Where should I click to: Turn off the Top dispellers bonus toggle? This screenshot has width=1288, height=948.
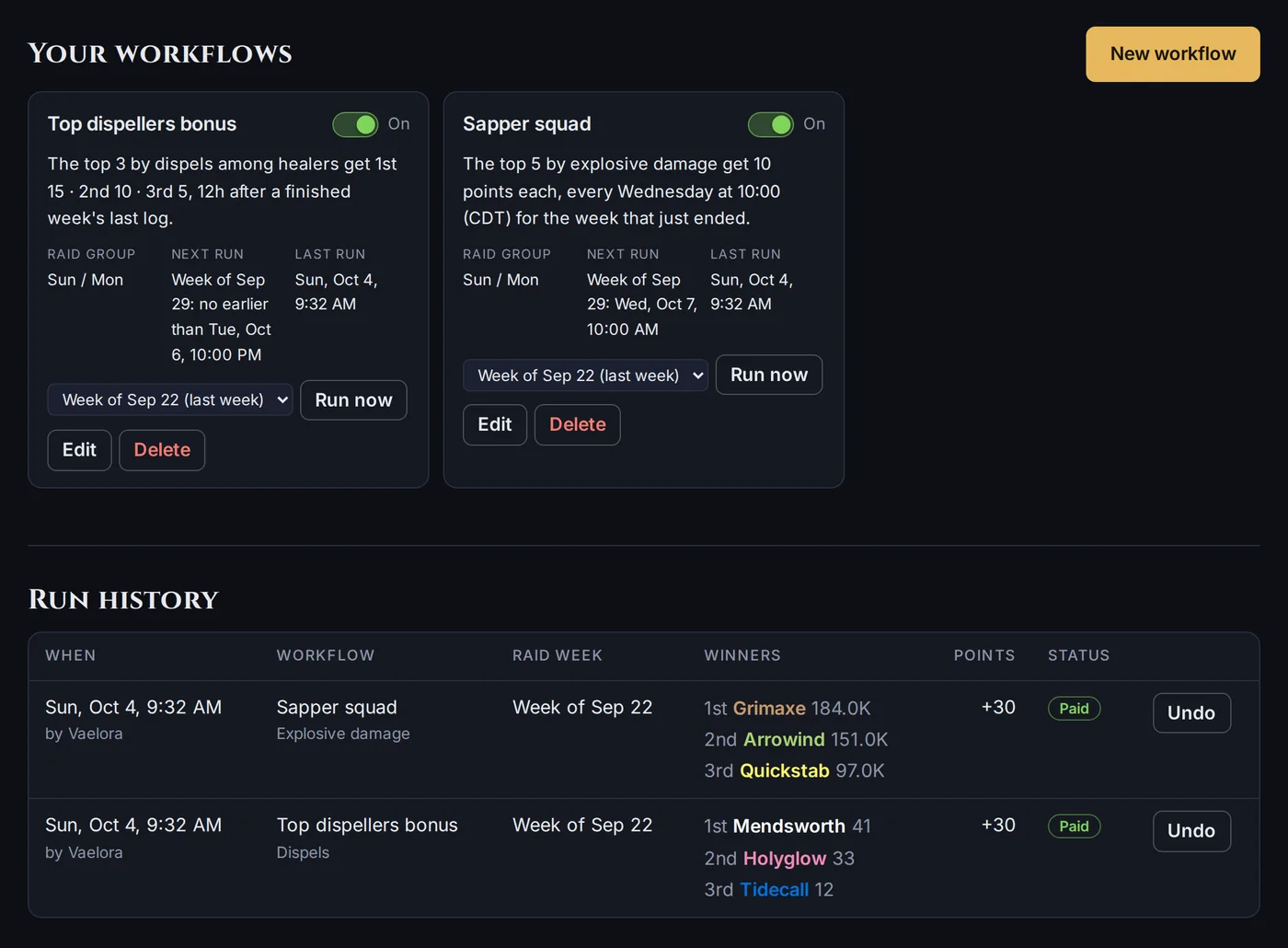click(355, 124)
